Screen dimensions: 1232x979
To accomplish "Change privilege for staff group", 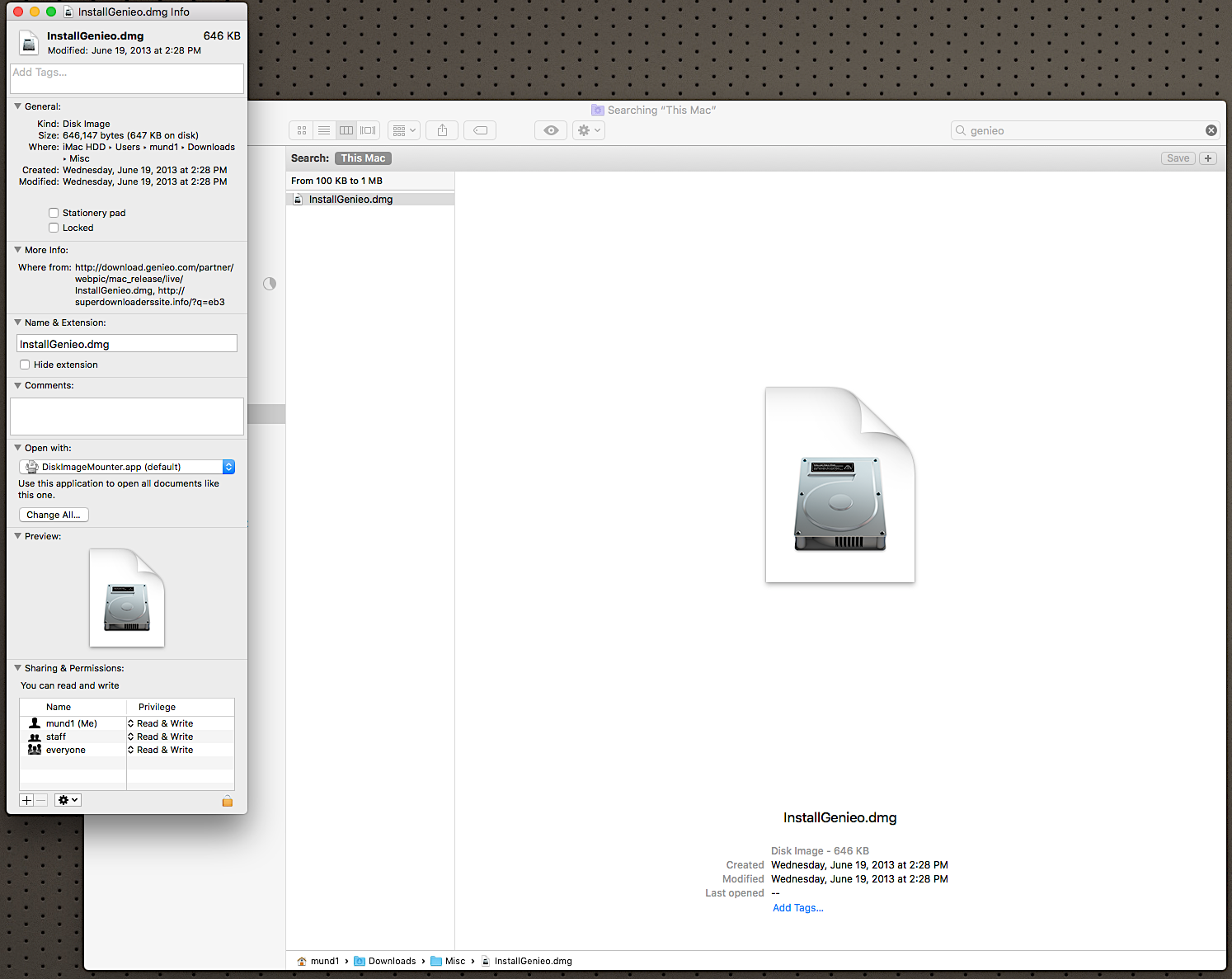I will (161, 737).
